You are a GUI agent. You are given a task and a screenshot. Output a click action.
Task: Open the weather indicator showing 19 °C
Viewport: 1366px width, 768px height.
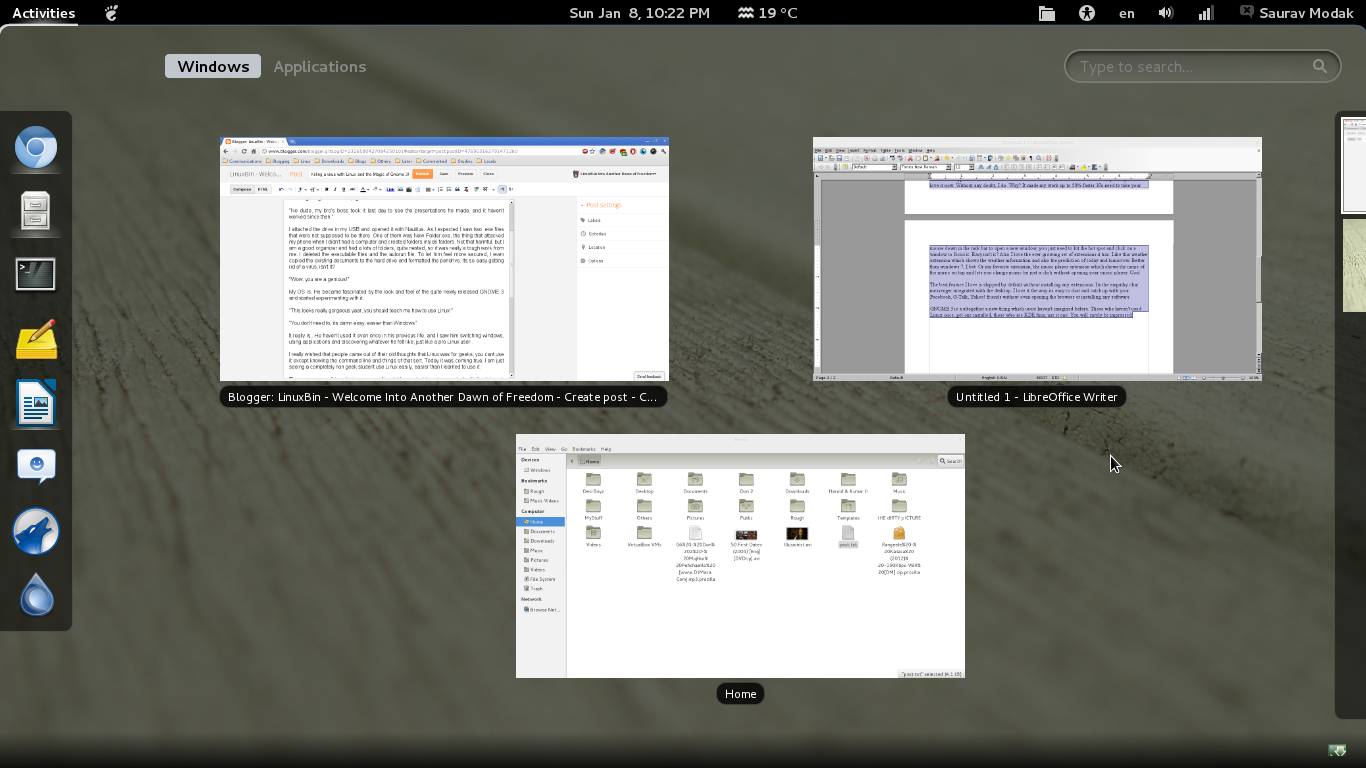tap(767, 13)
